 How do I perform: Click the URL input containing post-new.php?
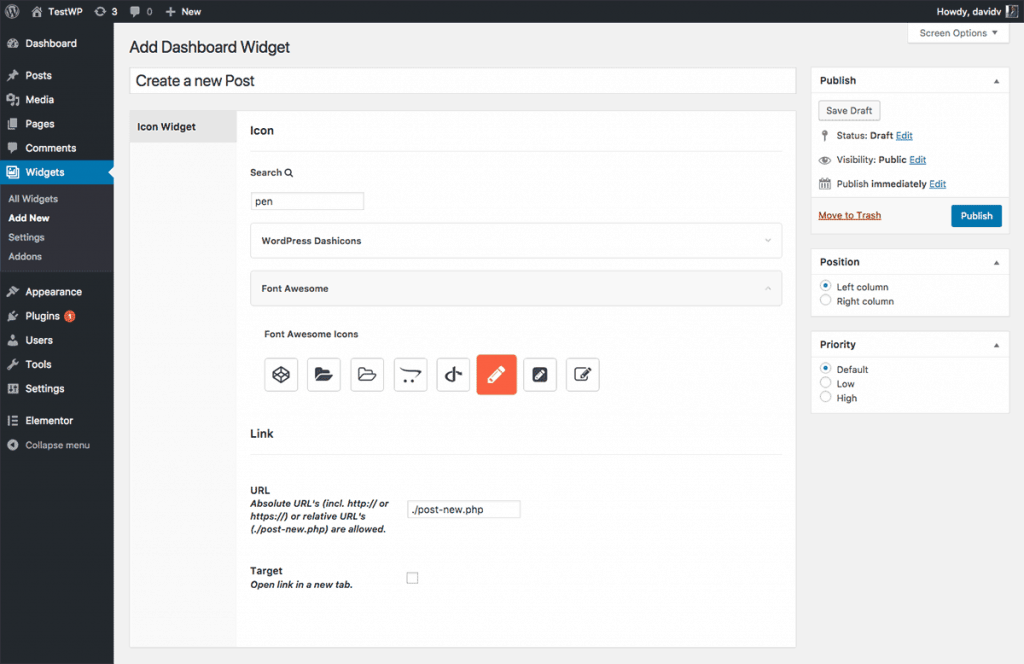463,509
